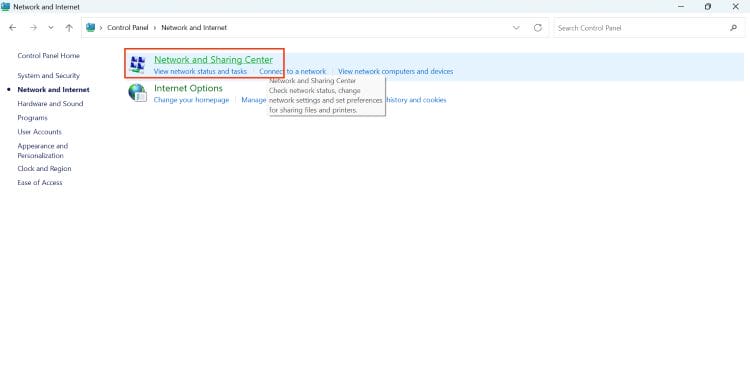Click the Network and Sharing Center icon
Screen dimensions: 750x392
(137, 64)
